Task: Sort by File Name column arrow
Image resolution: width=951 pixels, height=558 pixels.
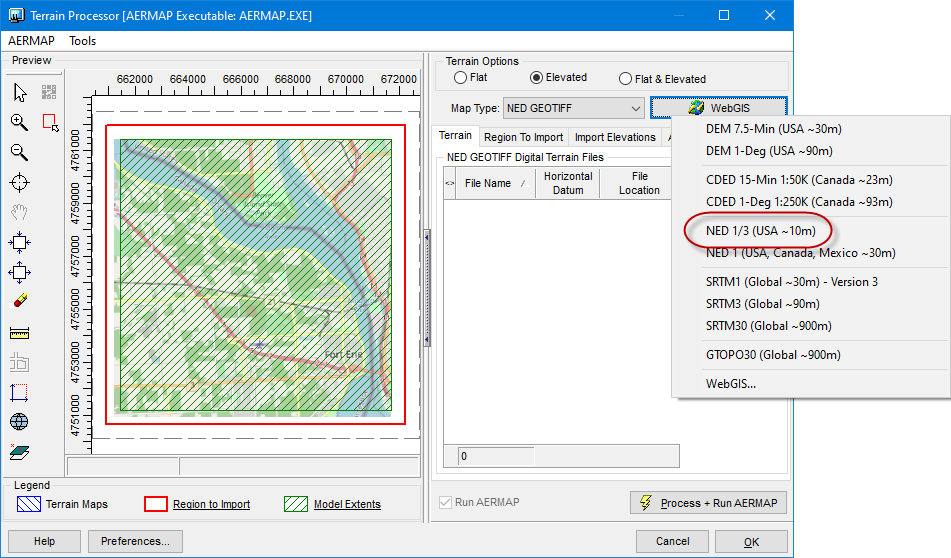Action: (x=523, y=183)
